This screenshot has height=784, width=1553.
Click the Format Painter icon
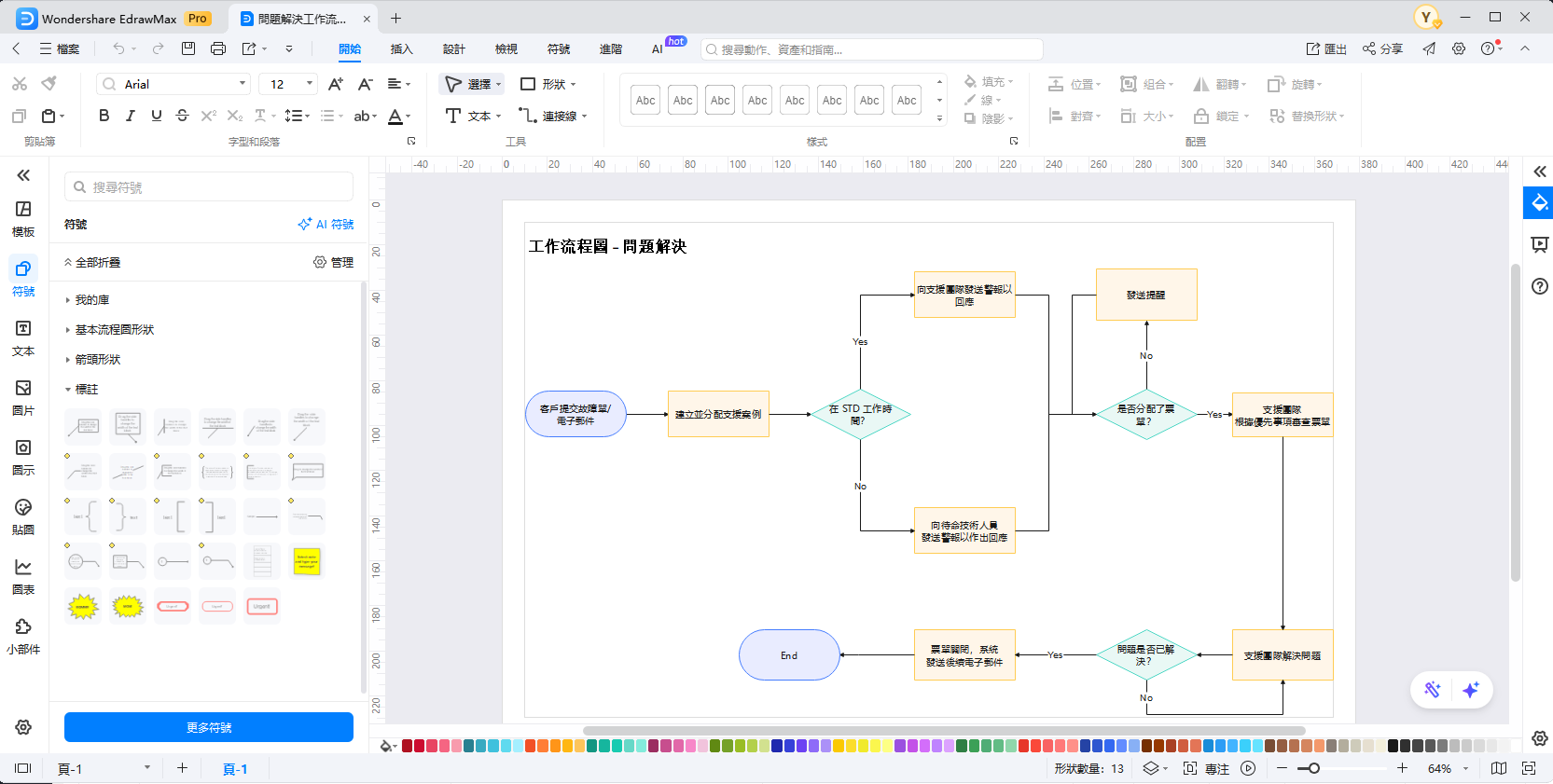pos(49,84)
